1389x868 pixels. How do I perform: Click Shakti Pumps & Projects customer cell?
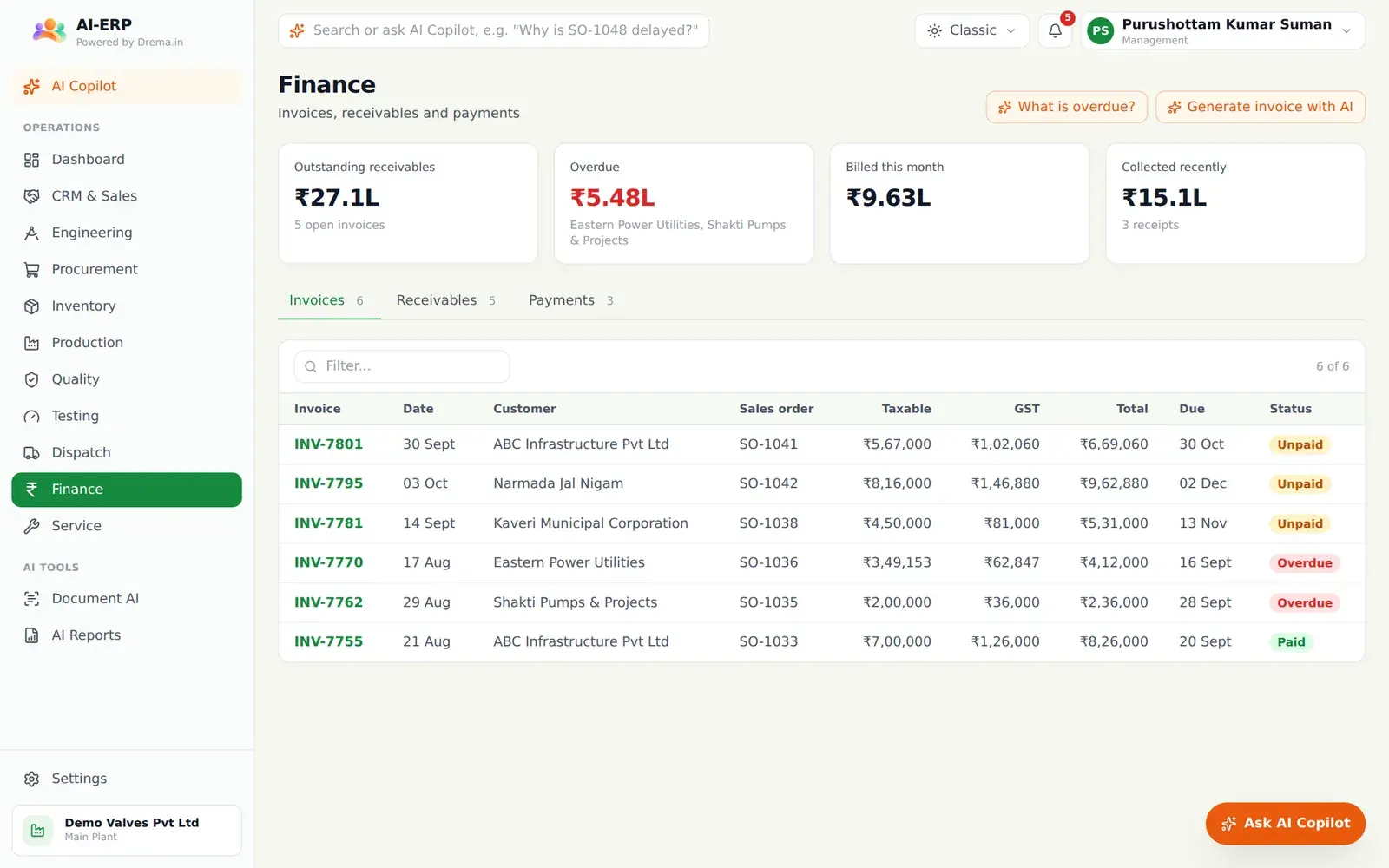575,602
